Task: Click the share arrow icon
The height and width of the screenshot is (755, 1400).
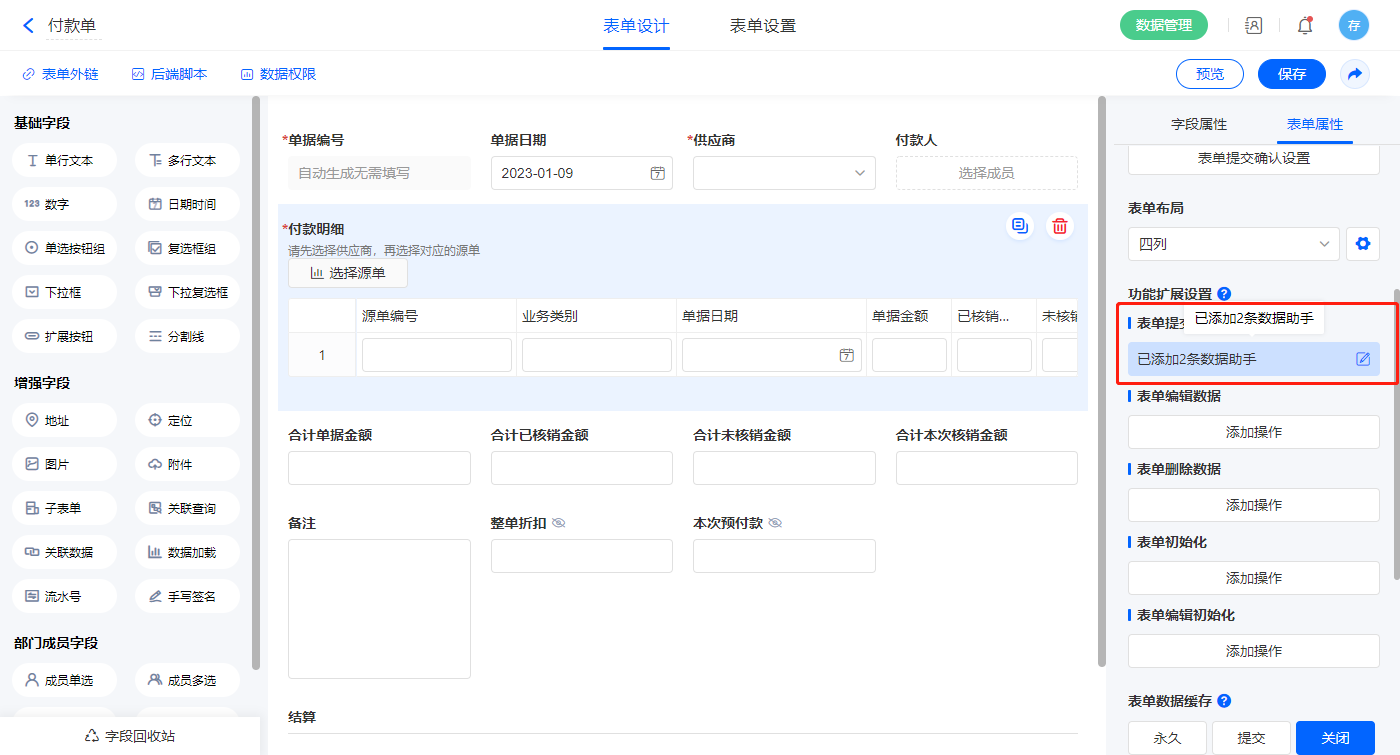Action: [1354, 74]
